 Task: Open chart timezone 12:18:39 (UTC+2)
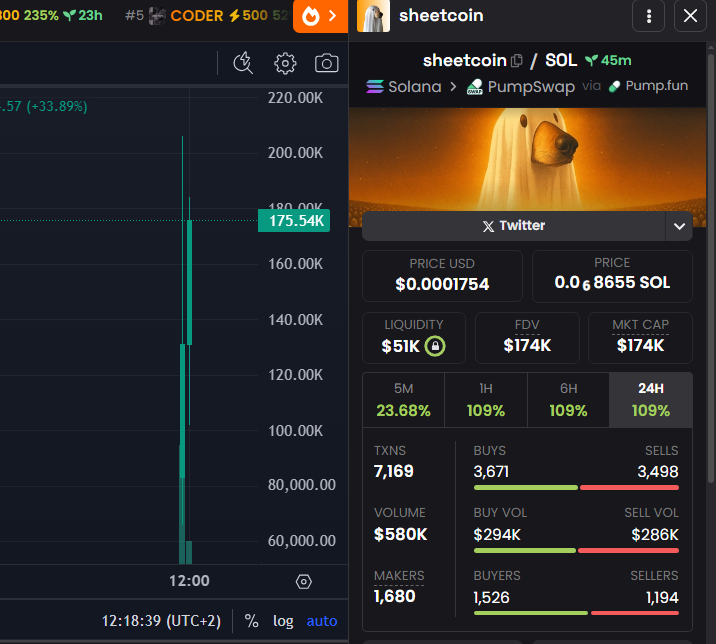click(161, 621)
